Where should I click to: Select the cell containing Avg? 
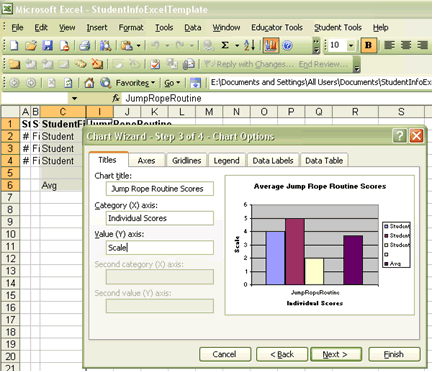[x=61, y=185]
